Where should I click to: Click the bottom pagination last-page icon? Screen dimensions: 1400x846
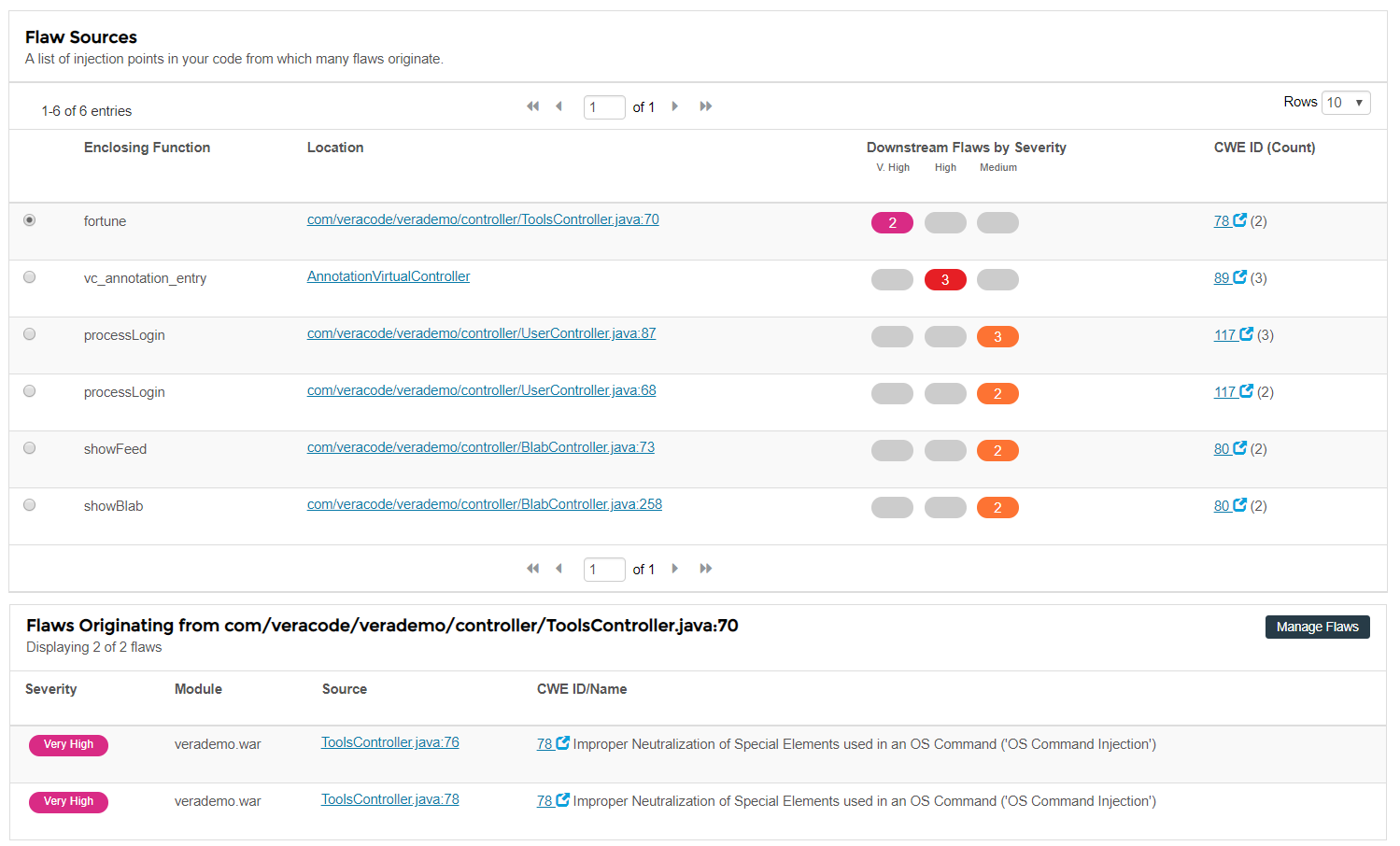(x=705, y=569)
